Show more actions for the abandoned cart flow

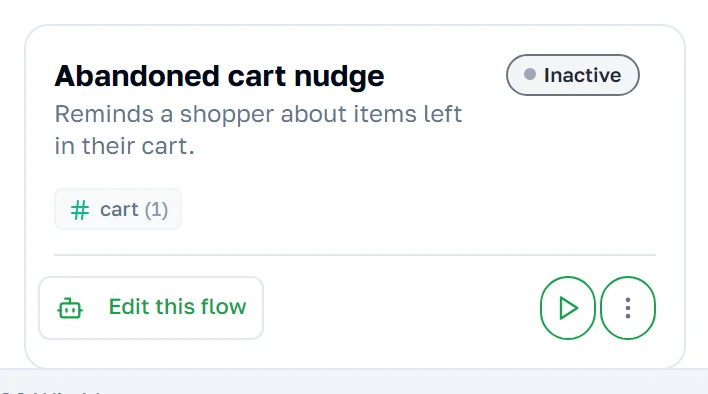pyautogui.click(x=628, y=308)
